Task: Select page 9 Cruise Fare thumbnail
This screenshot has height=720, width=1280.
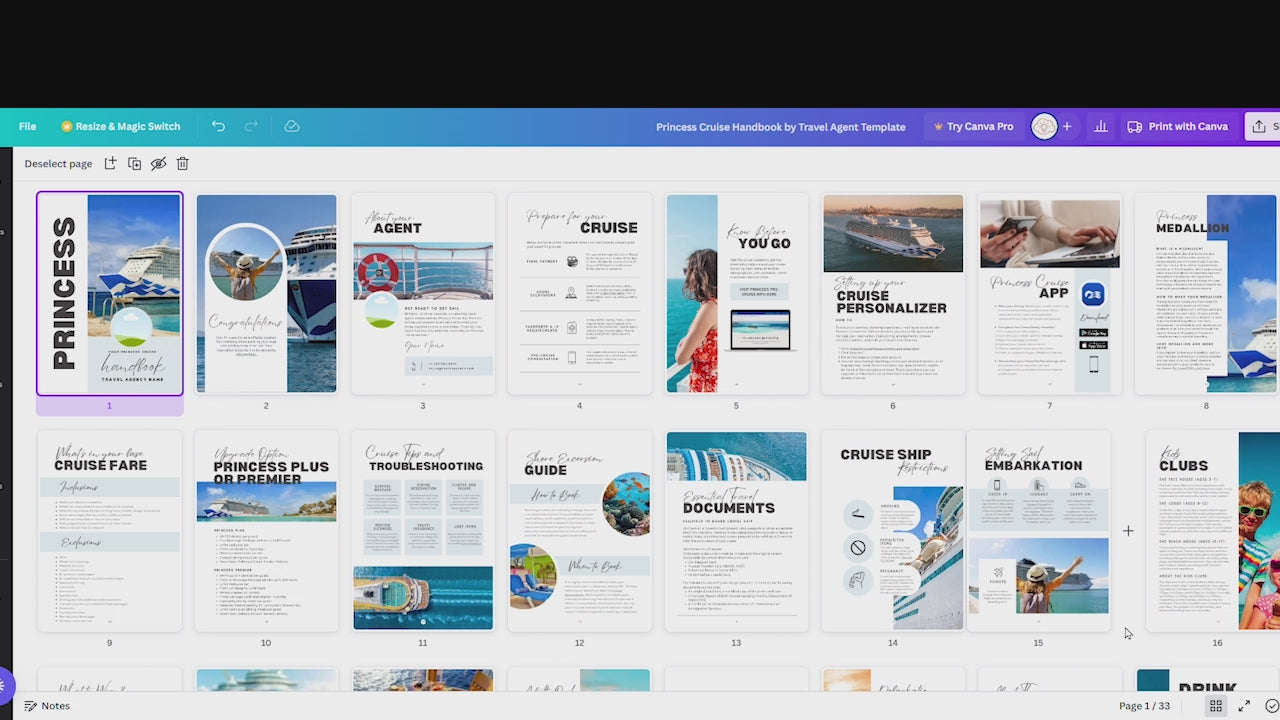Action: (x=110, y=531)
